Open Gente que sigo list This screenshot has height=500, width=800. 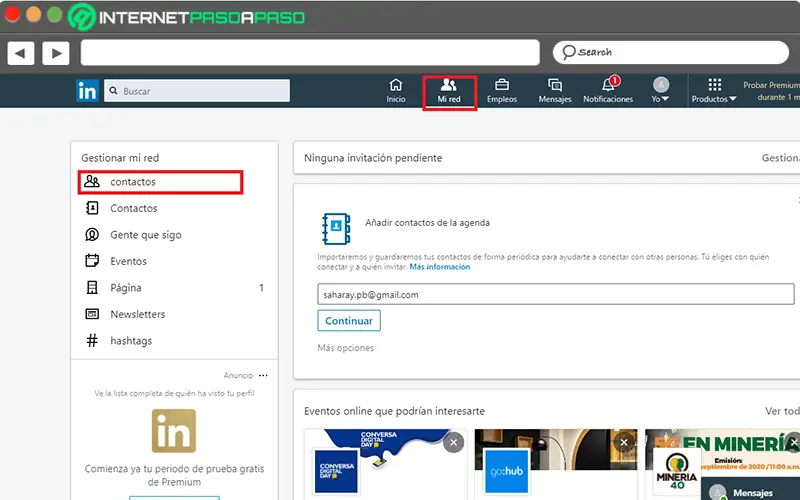[146, 235]
